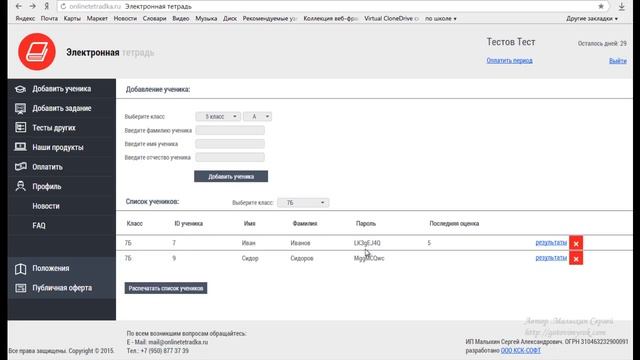Open the Видео bookmark
This screenshot has height=360, width=640.
181,19
